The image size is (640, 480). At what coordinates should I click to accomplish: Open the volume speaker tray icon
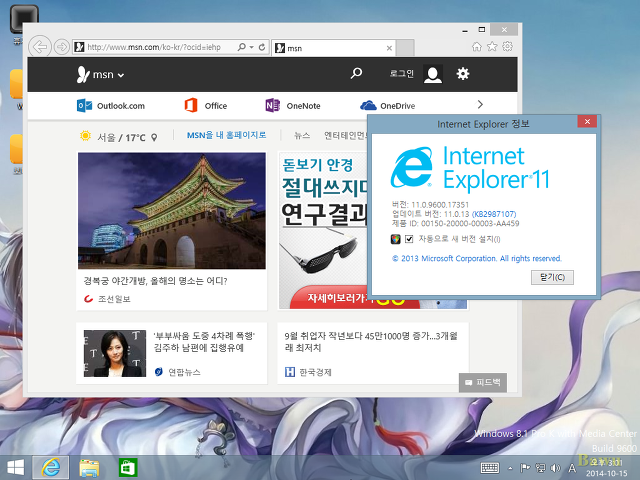pyautogui.click(x=556, y=468)
